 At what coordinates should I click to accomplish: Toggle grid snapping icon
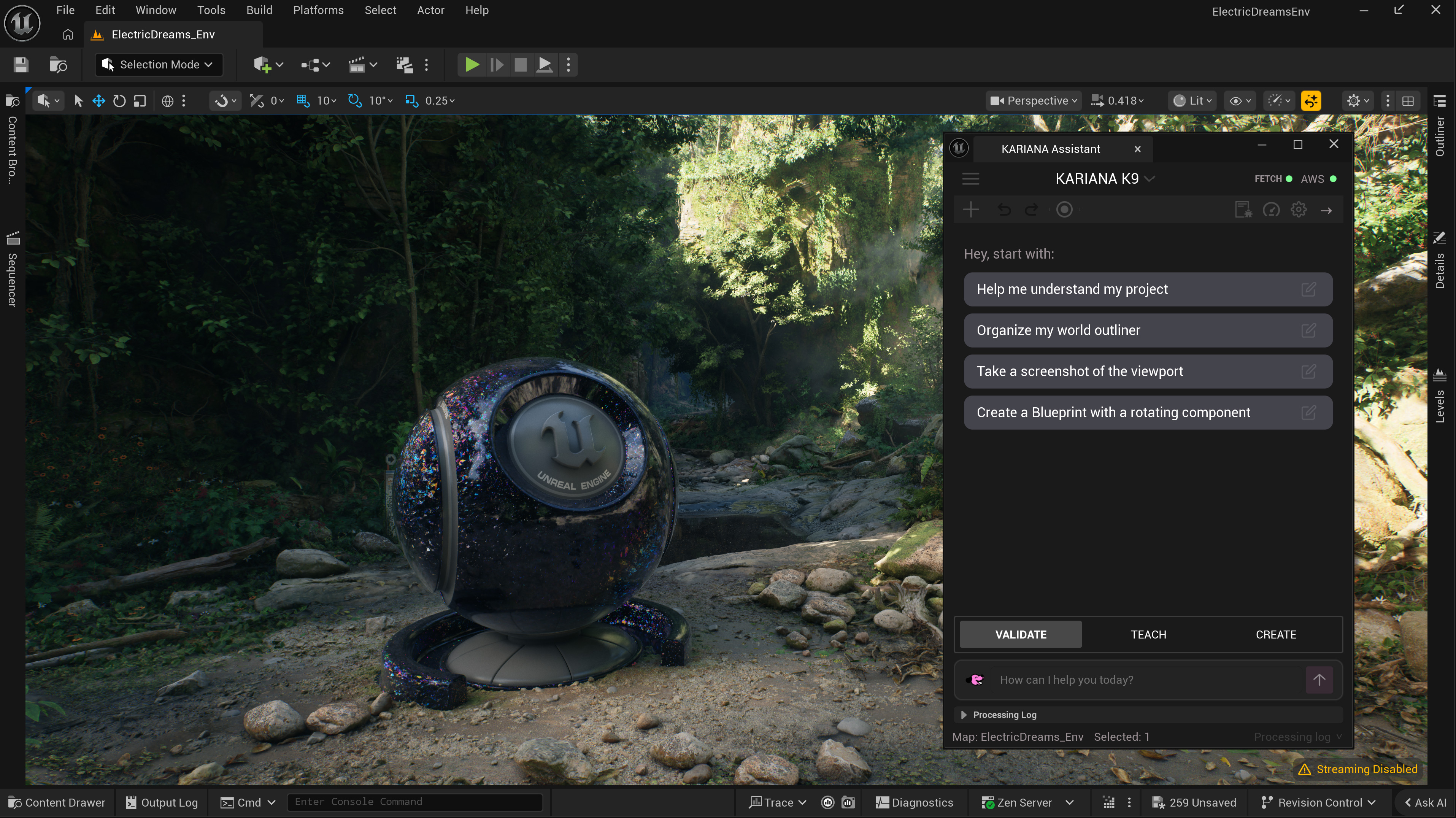[303, 101]
